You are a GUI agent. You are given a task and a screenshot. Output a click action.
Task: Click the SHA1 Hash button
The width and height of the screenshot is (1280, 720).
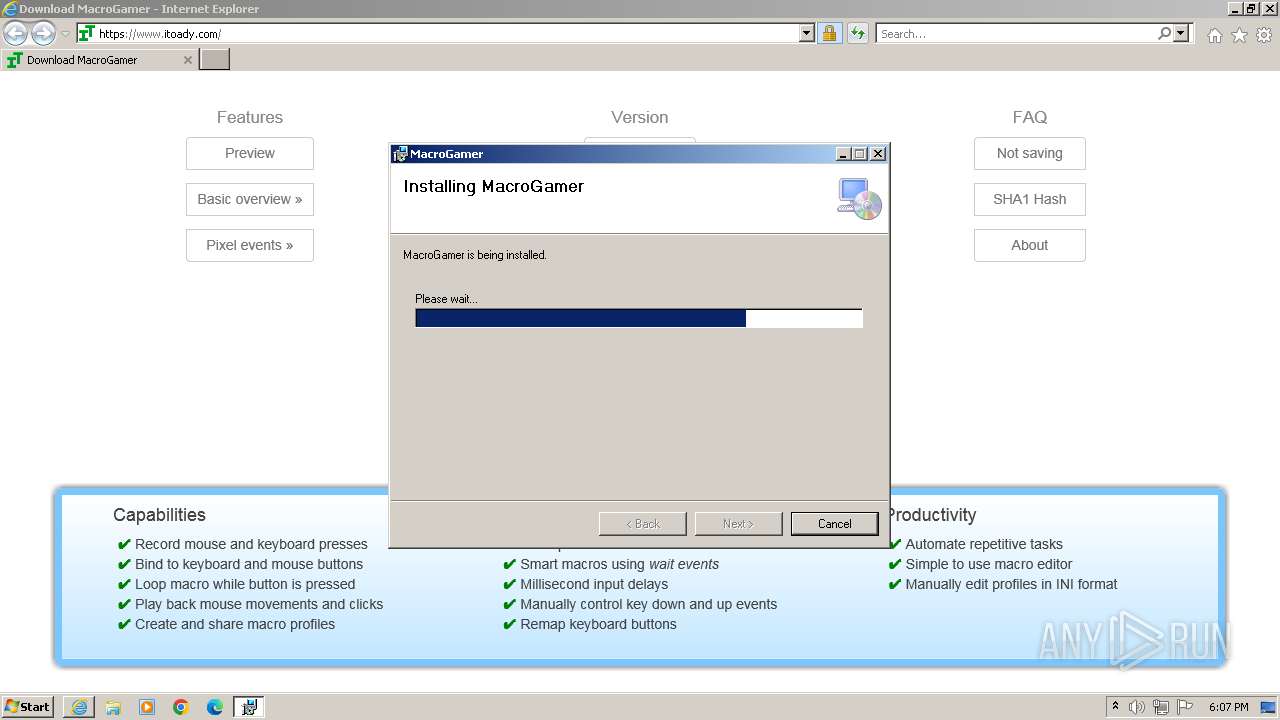click(x=1030, y=199)
